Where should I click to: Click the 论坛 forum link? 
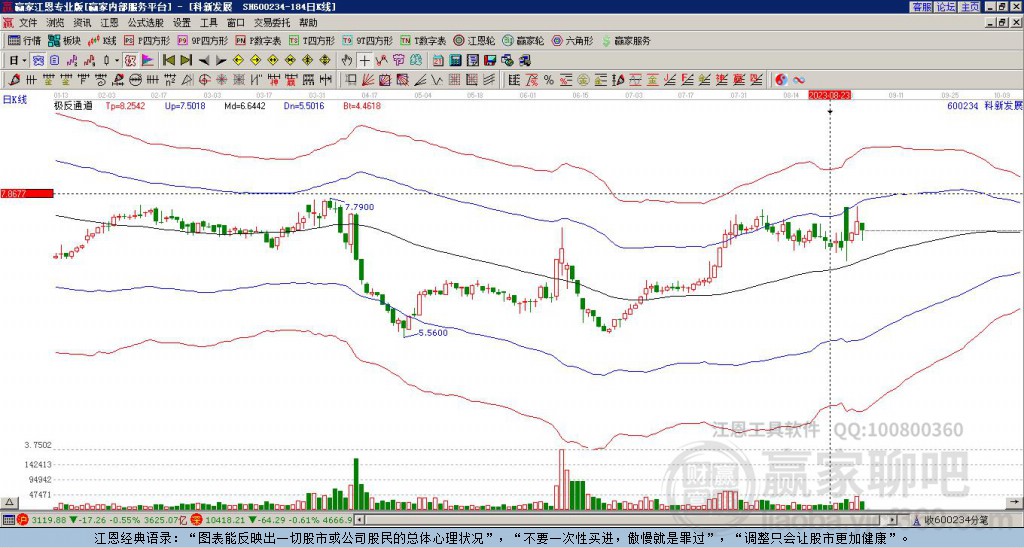pyautogui.click(x=946, y=7)
